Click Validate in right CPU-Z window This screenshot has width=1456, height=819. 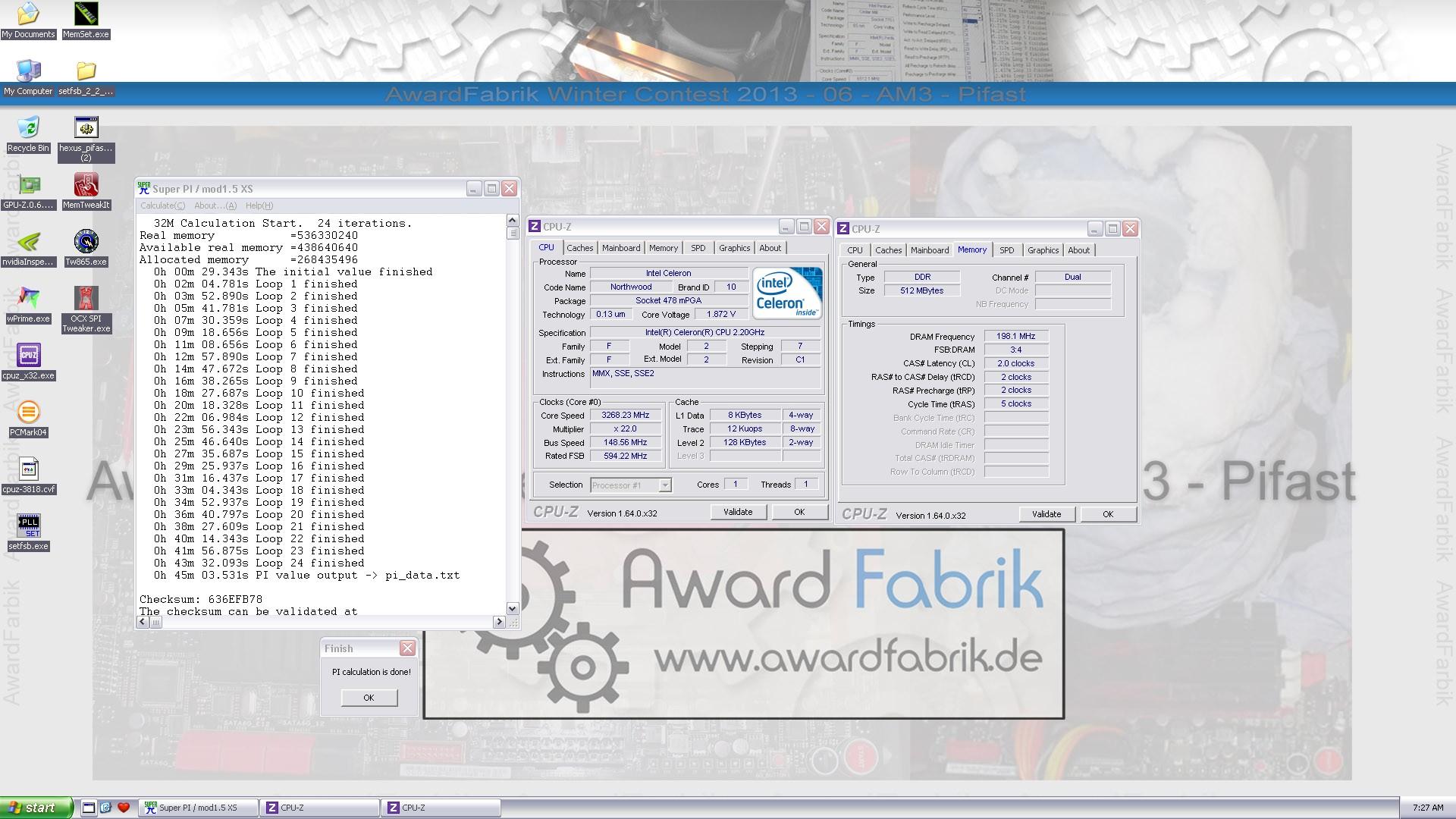pyautogui.click(x=1046, y=514)
